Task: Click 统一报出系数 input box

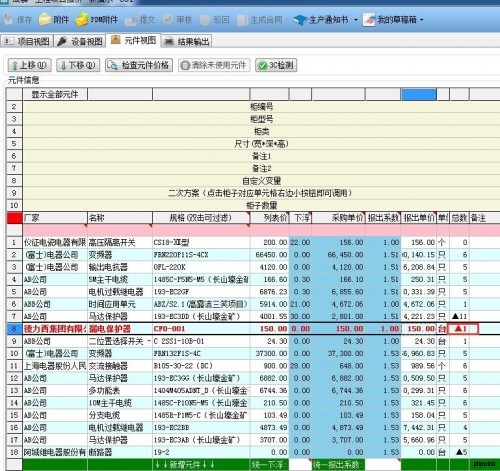Action: pyautogui.click(x=383, y=464)
